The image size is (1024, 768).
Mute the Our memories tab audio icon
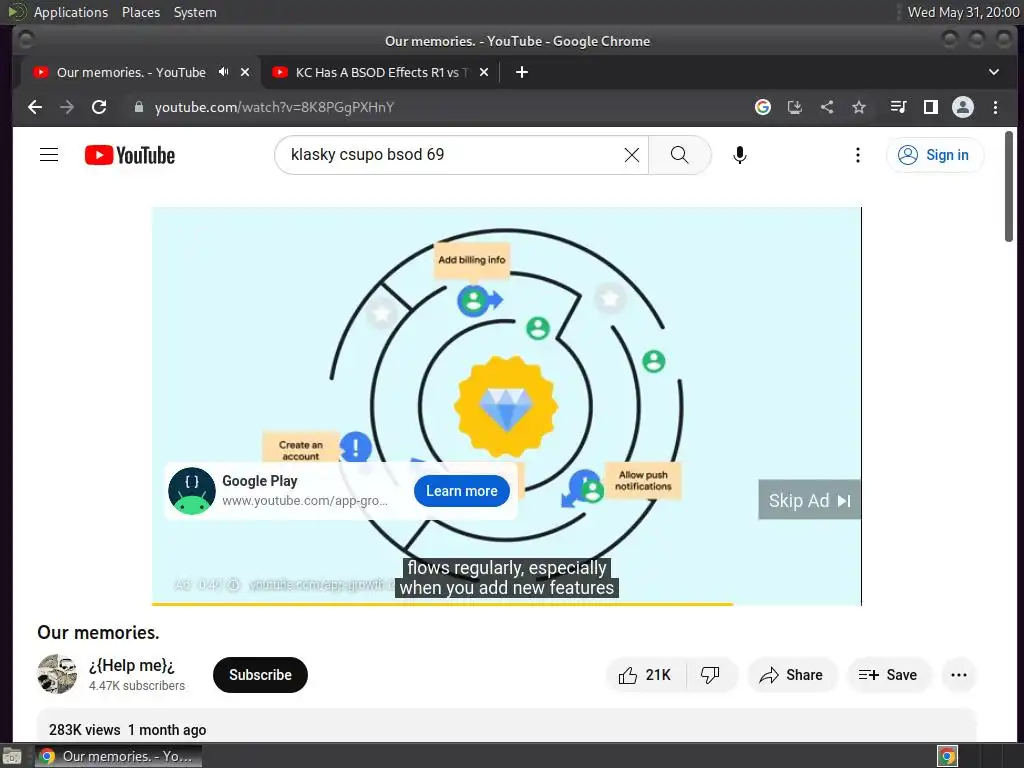223,72
